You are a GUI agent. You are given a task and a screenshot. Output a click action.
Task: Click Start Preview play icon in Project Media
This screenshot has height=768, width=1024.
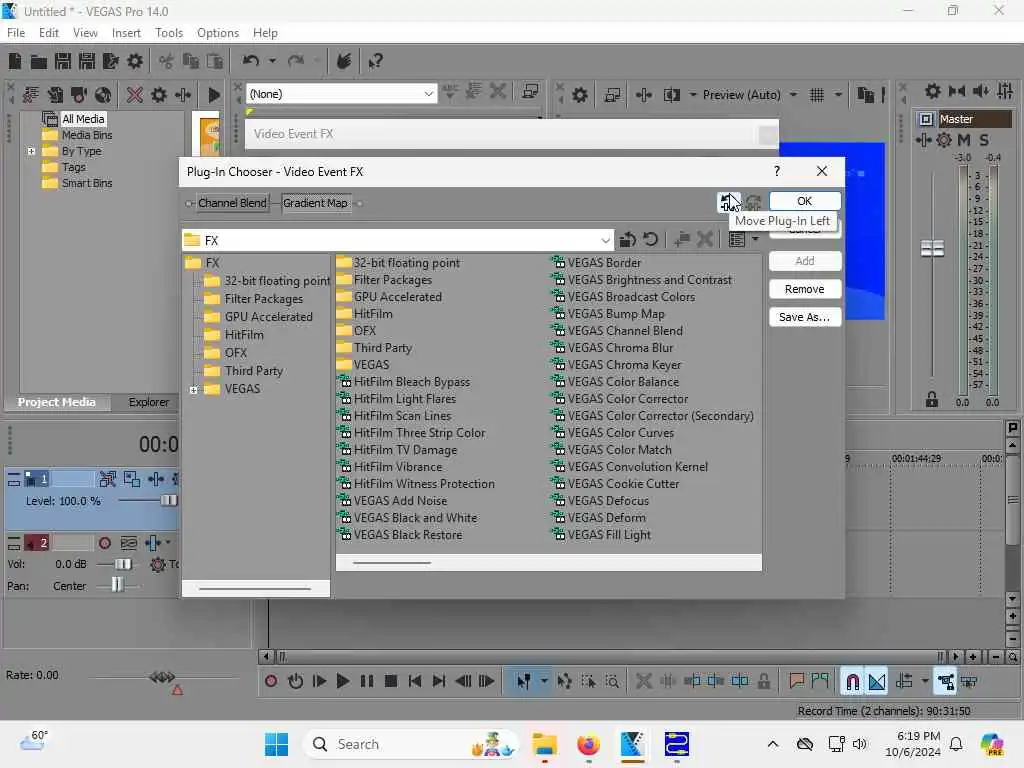tap(214, 95)
